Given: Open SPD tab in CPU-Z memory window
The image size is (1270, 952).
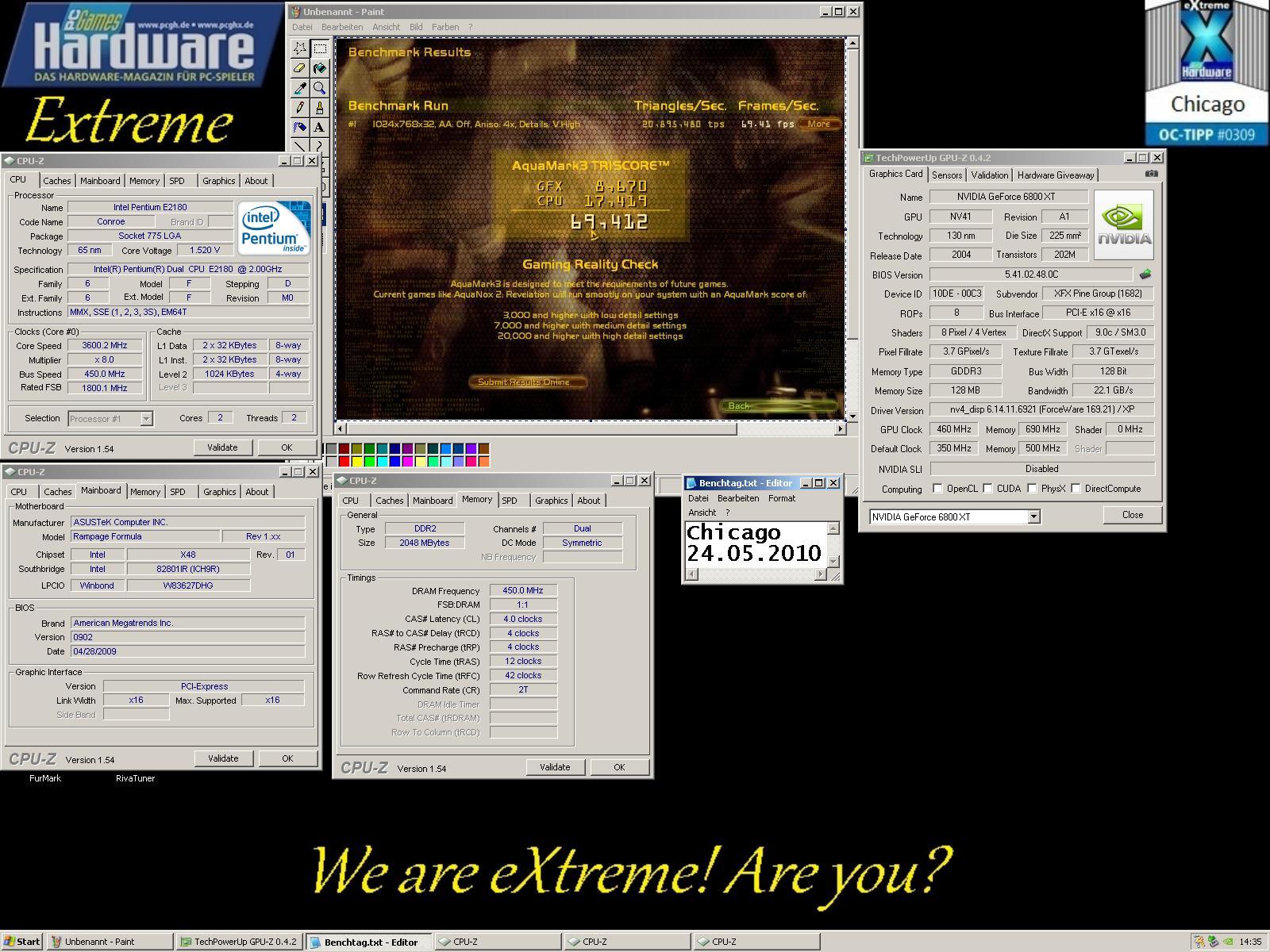Looking at the screenshot, I should coord(510,501).
